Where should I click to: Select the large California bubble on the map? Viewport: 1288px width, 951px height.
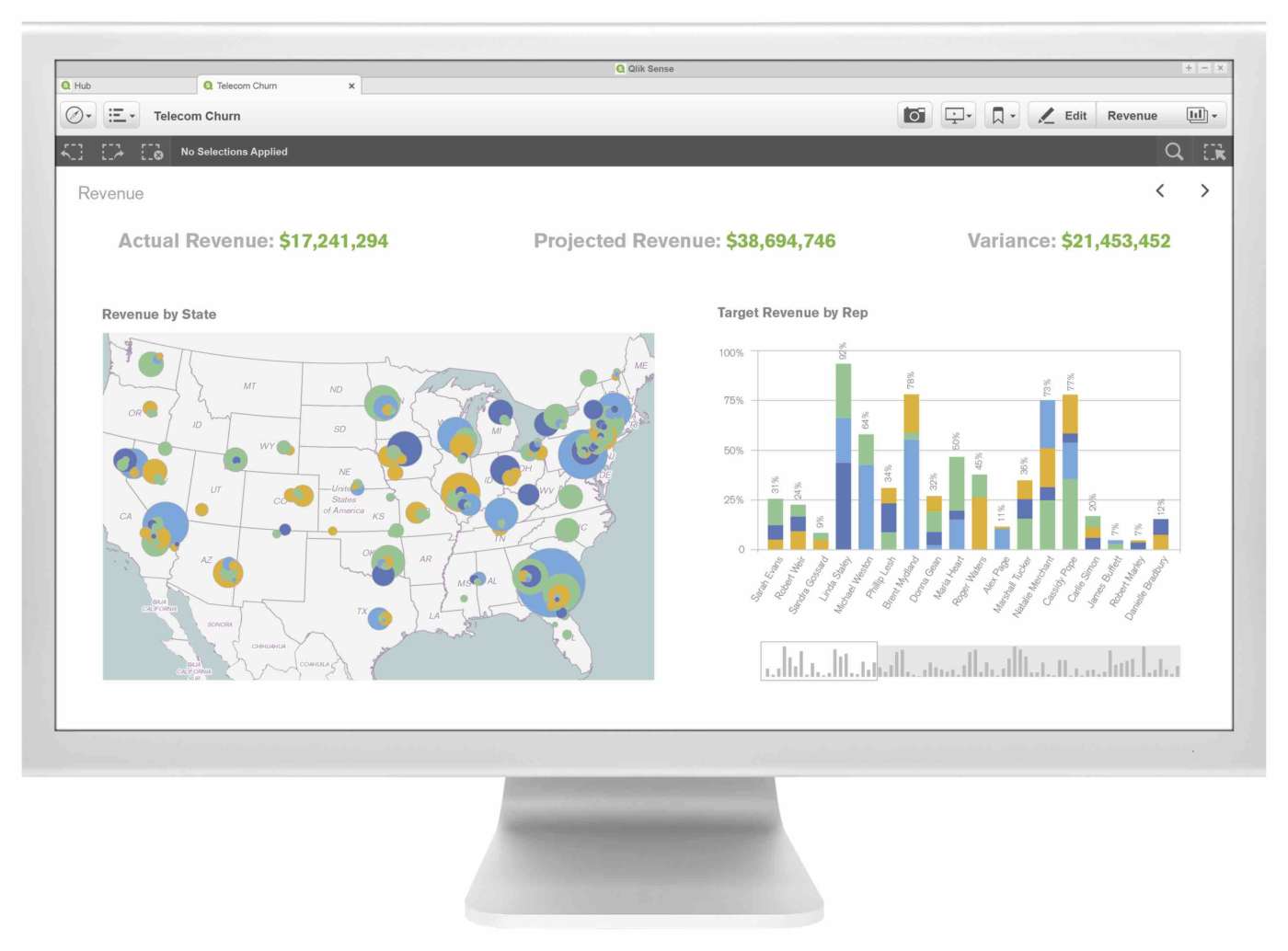tap(165, 525)
